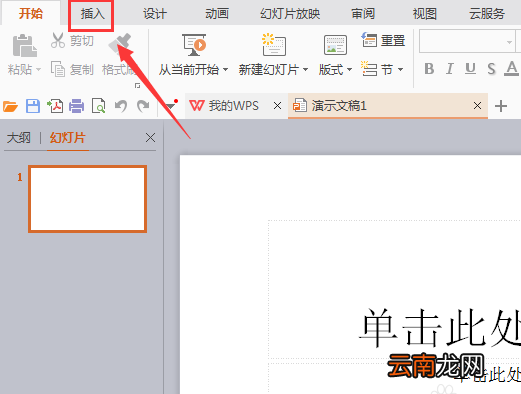The height and width of the screenshot is (394, 521).
Task: Toggle bold formatting
Action: pos(429,69)
